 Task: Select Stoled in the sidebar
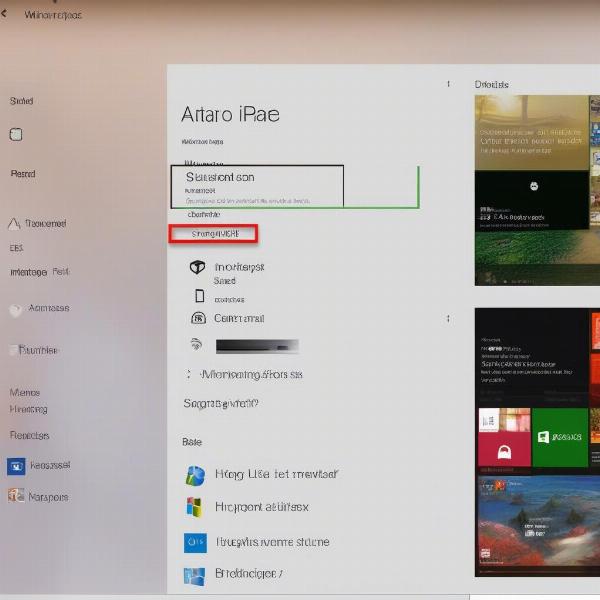pos(21,101)
